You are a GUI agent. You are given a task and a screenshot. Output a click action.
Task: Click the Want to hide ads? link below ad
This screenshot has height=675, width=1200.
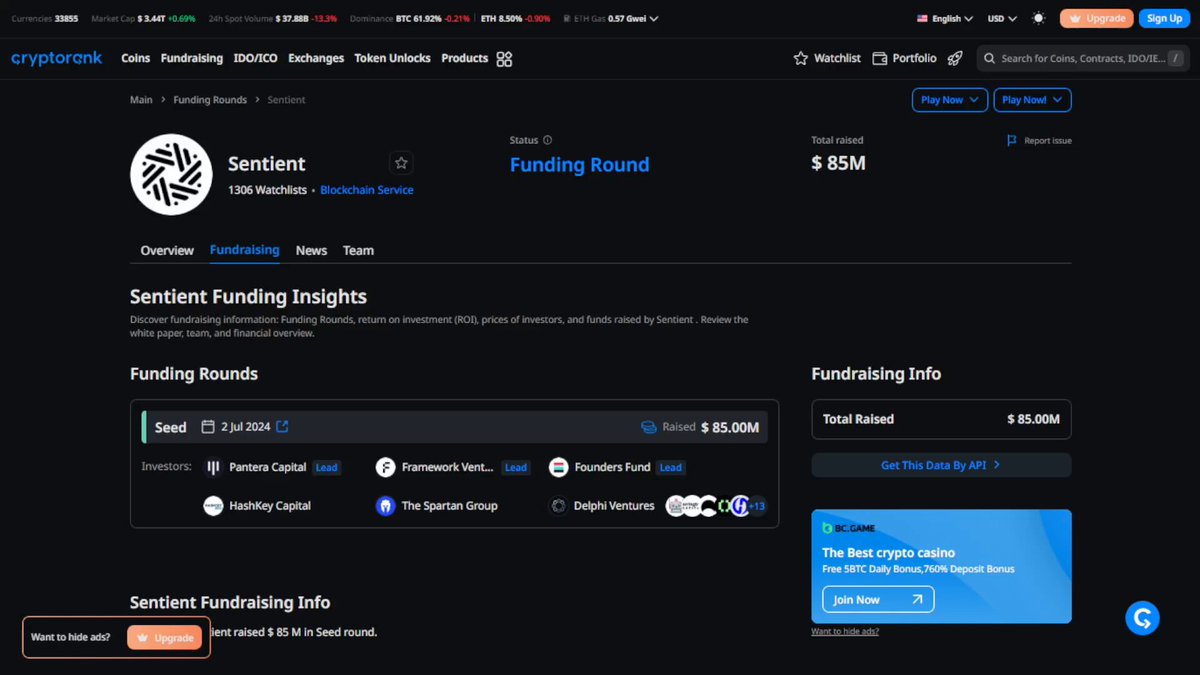pos(845,632)
